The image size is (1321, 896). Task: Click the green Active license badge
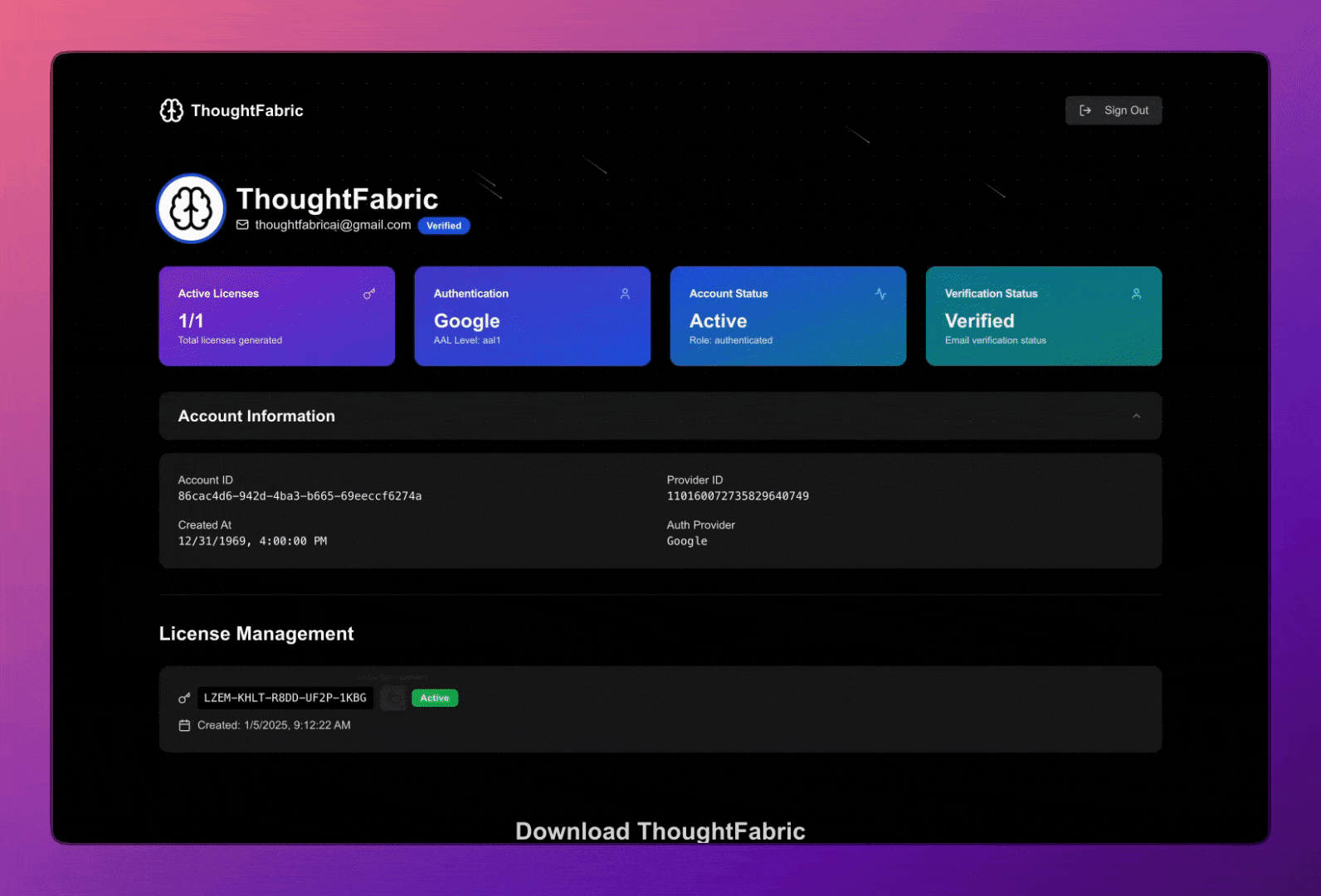pos(435,699)
